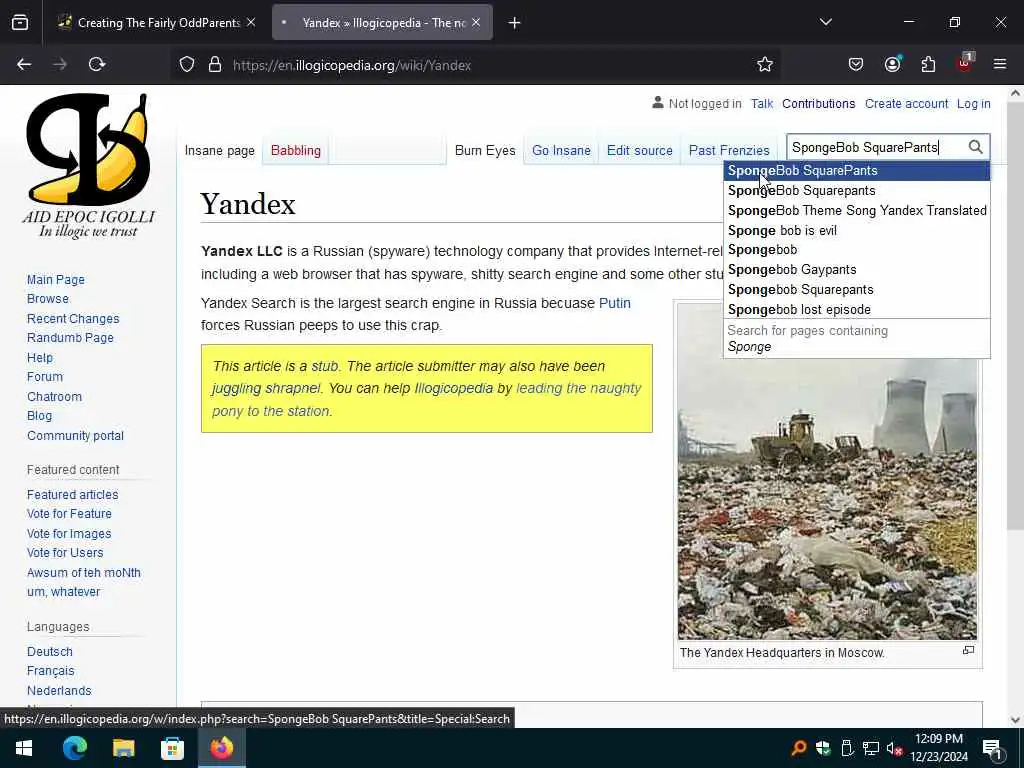Screen dimensions: 1024x768
Task: Click the site padlock icon
Action: tap(215, 65)
